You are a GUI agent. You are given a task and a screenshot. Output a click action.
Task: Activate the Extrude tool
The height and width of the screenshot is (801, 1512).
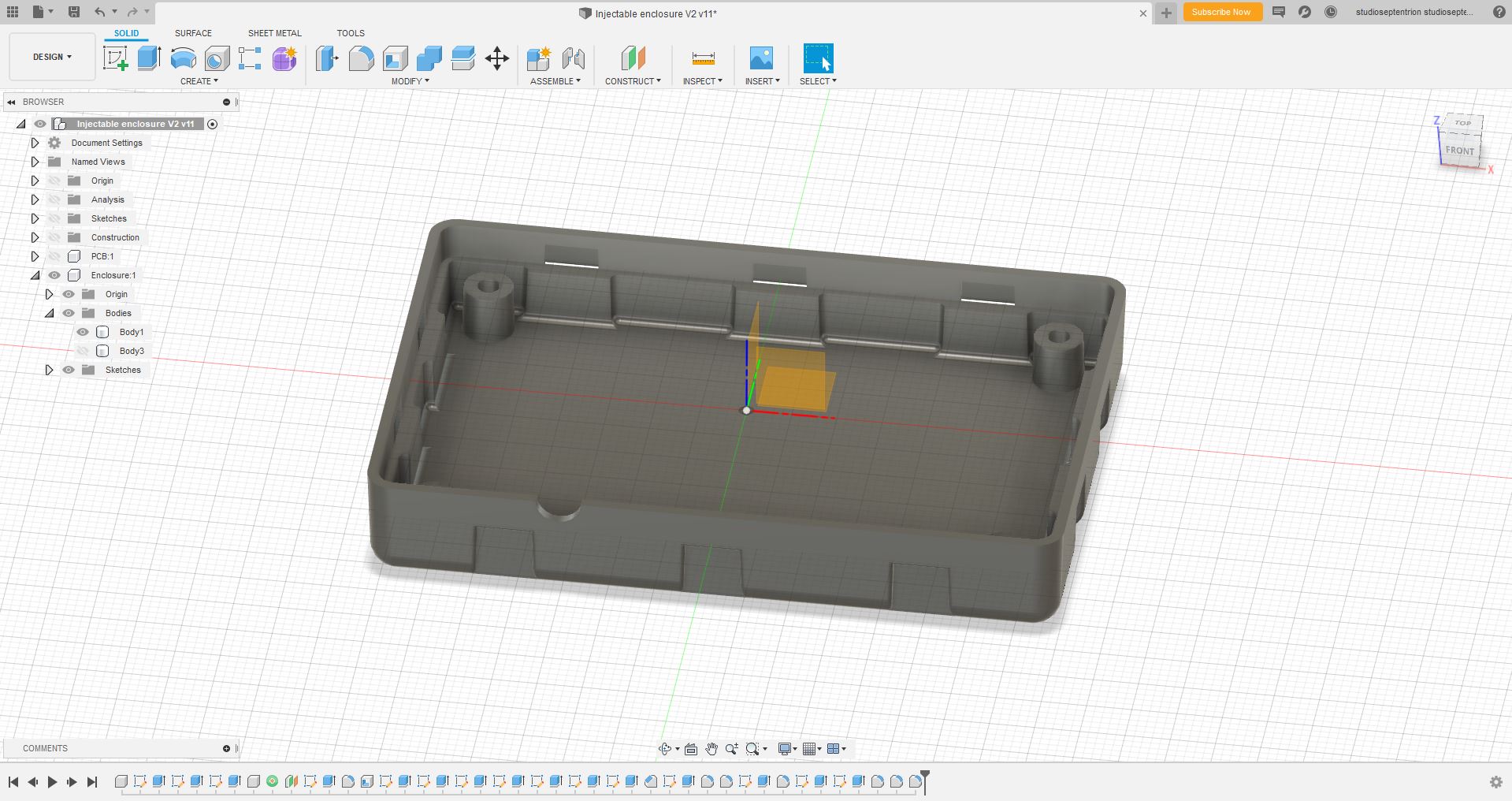coord(149,58)
